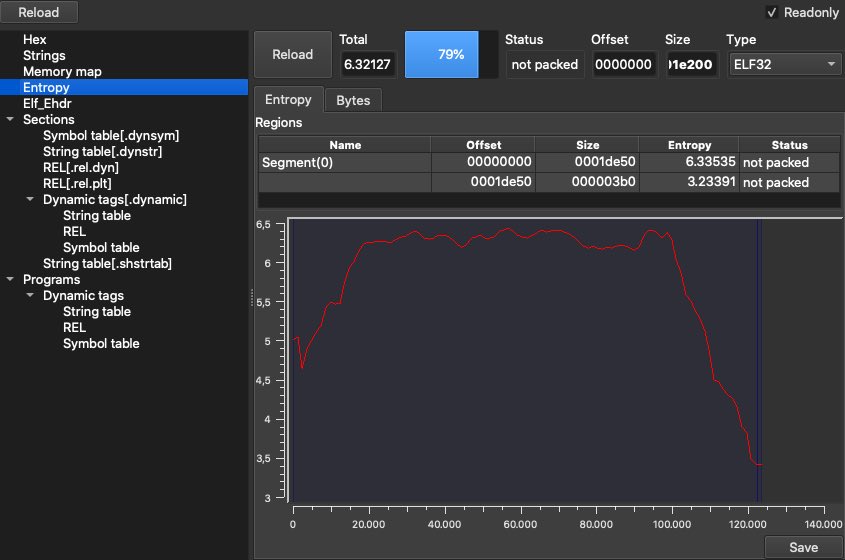Click the Reload button beside Total

293,54
